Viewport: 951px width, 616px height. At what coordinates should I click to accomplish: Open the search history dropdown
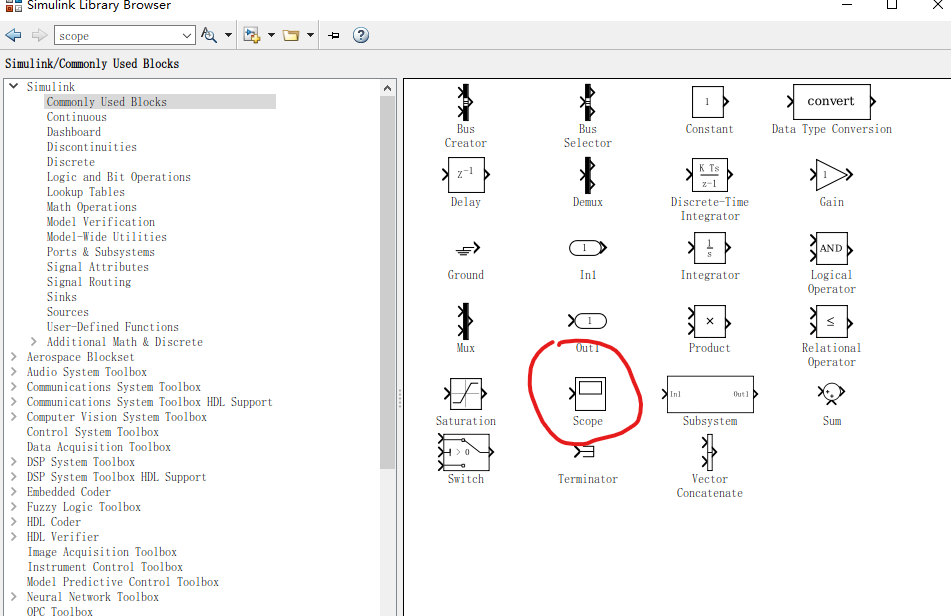click(187, 36)
